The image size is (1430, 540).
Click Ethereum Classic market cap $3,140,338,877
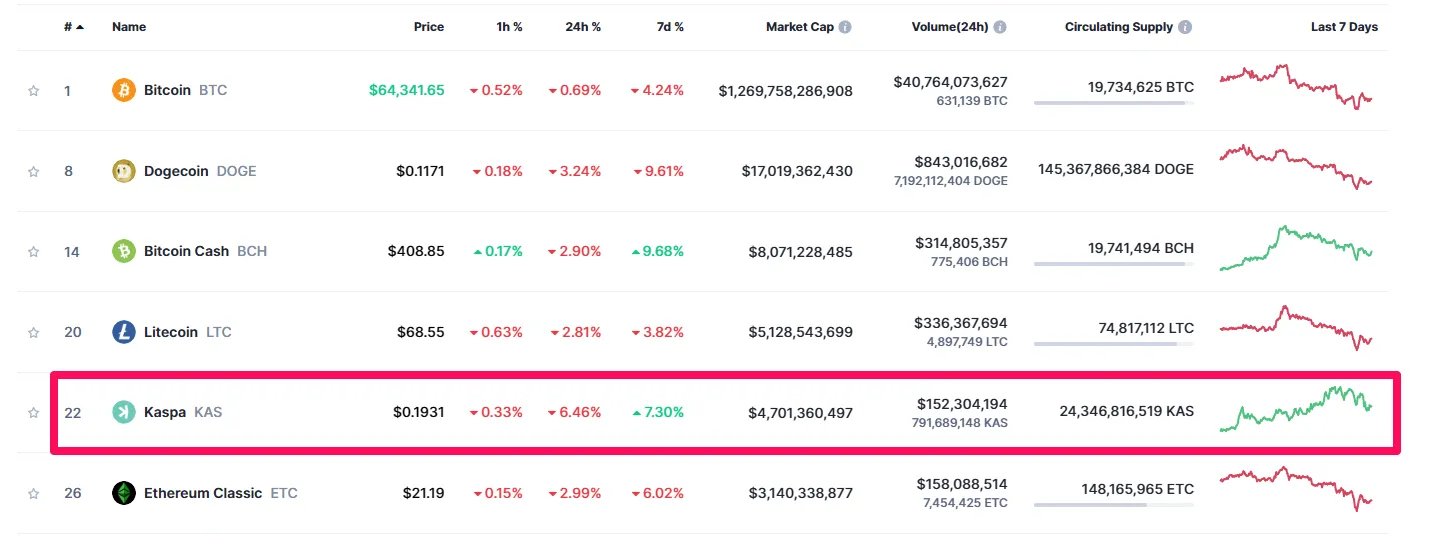pos(801,493)
